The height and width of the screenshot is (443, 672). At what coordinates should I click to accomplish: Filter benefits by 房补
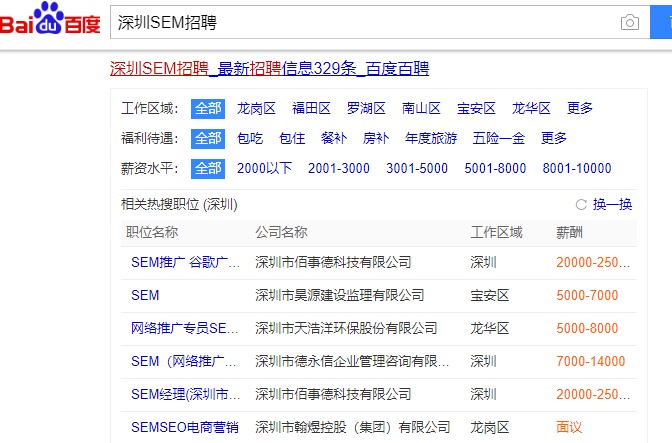coord(376,139)
